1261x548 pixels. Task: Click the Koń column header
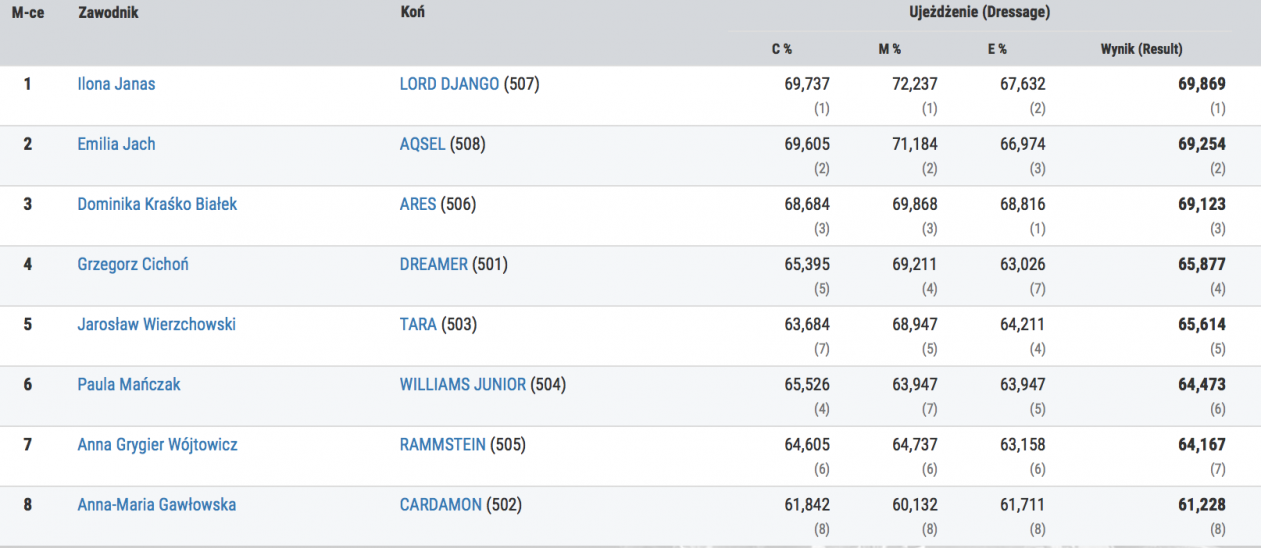[410, 14]
